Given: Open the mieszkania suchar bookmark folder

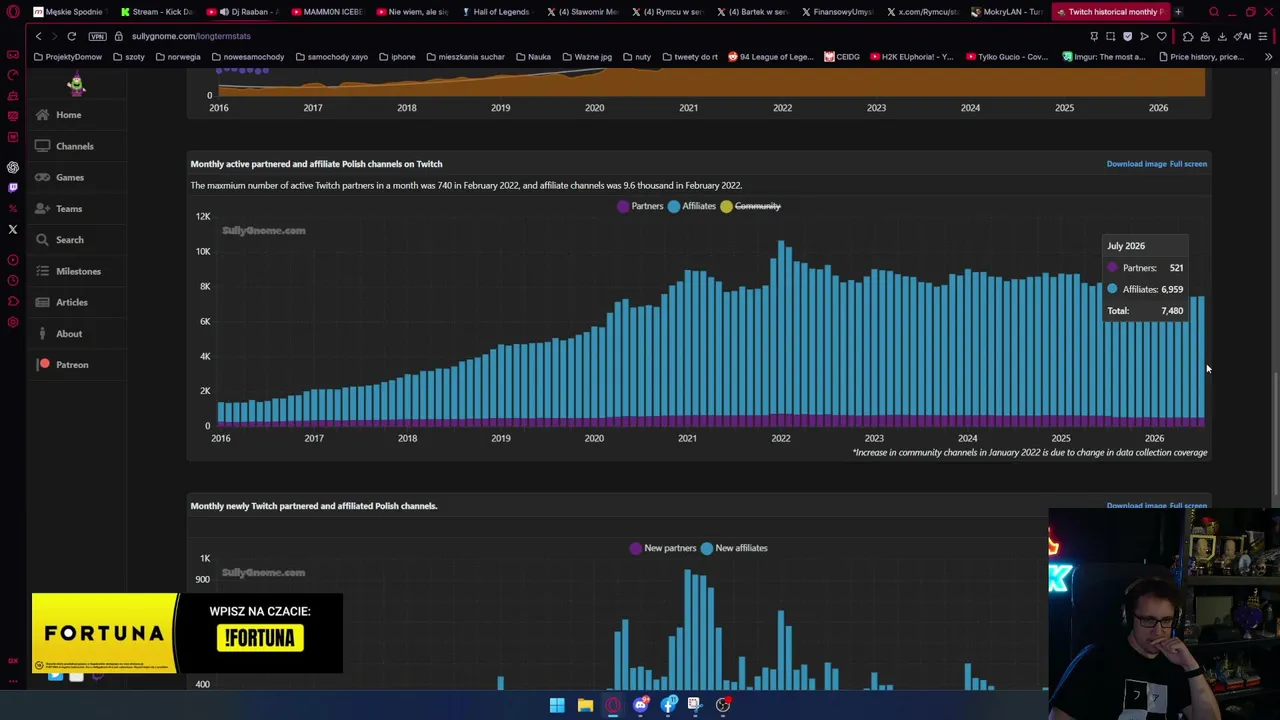Looking at the screenshot, I should coord(465,57).
